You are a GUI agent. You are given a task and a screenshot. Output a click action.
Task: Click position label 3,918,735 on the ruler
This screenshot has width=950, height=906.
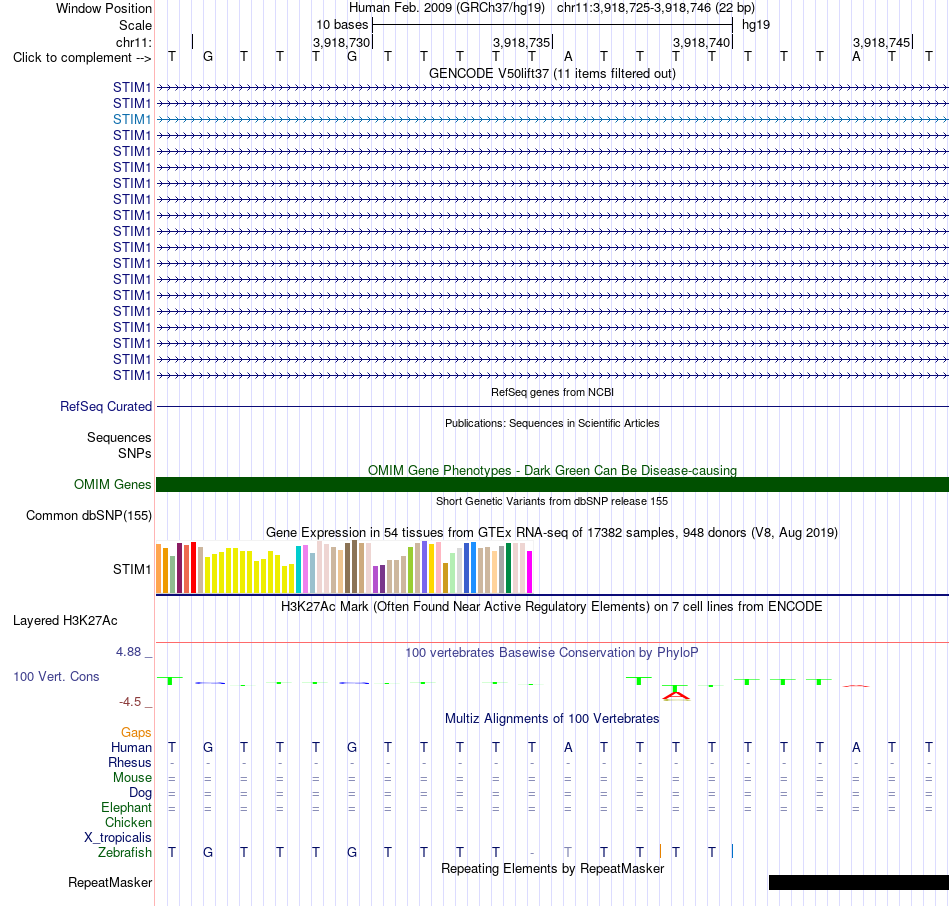pos(521,42)
